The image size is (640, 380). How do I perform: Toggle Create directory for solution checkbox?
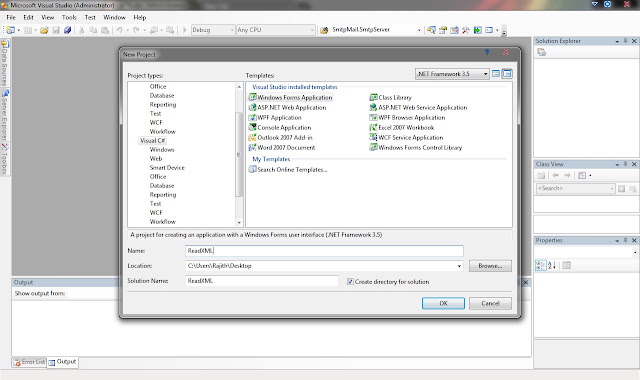coord(350,282)
